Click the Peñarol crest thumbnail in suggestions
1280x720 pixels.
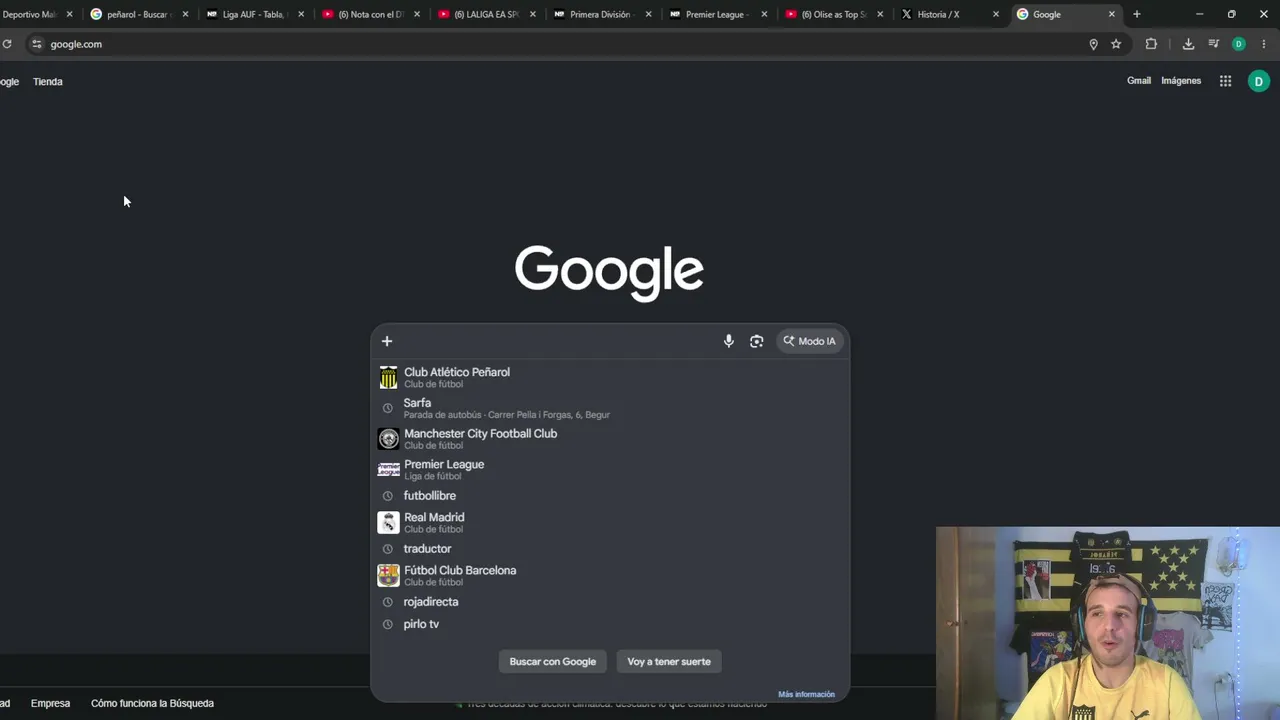point(388,377)
